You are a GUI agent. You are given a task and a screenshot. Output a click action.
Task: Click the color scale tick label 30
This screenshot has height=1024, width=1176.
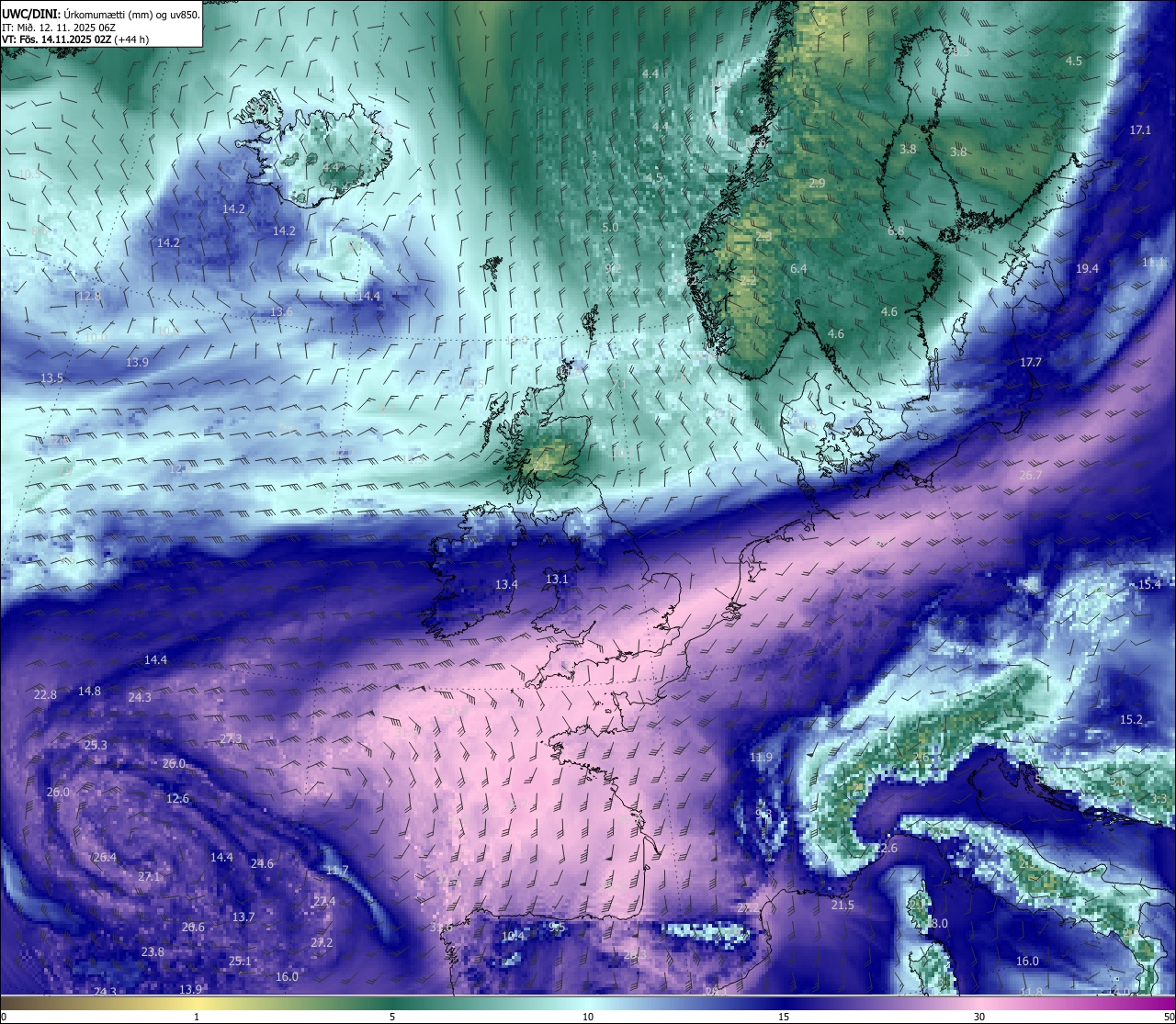coord(979,1017)
